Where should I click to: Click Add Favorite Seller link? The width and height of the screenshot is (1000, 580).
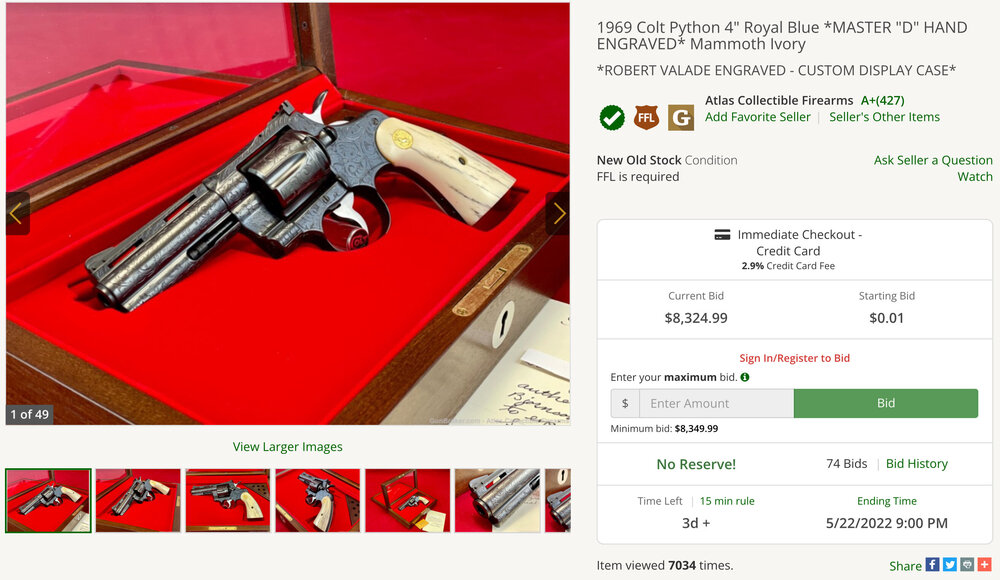coord(758,117)
